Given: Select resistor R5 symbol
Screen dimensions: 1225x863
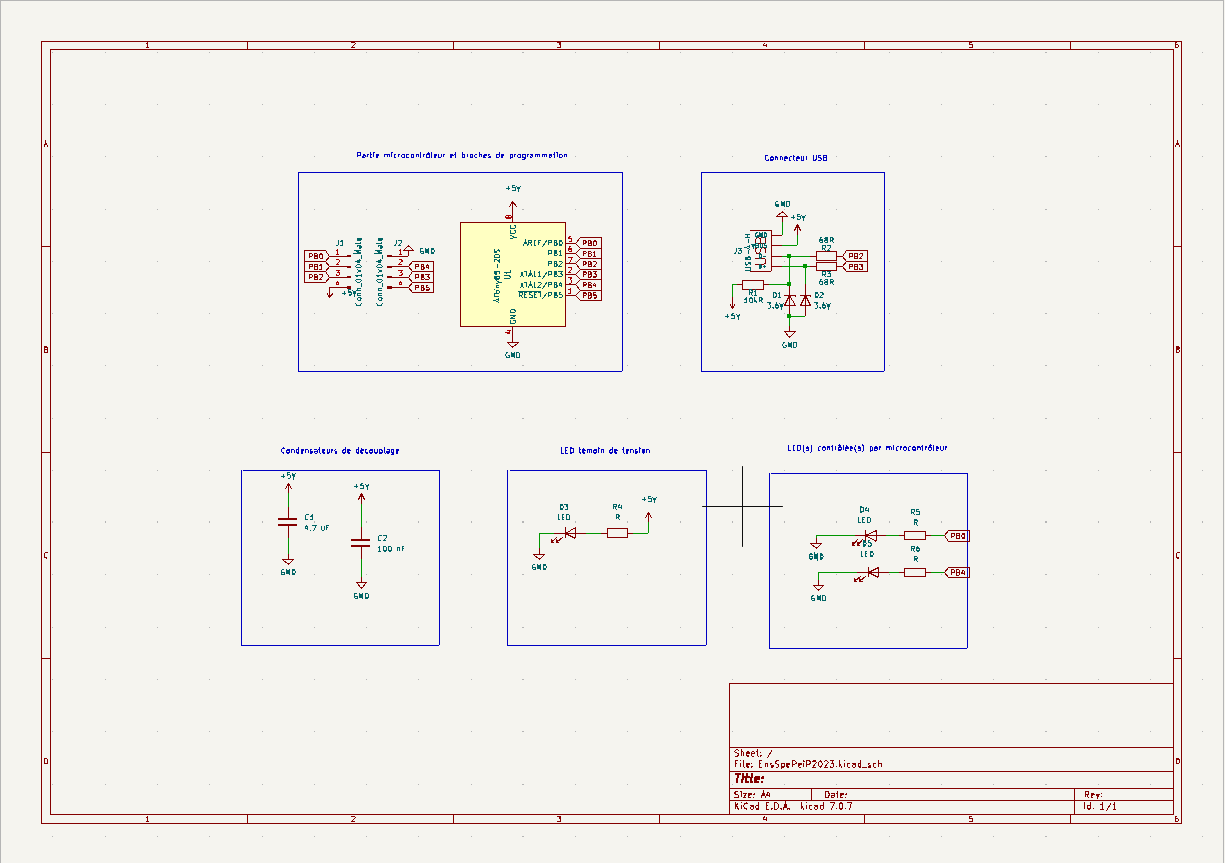Looking at the screenshot, I should (915, 535).
